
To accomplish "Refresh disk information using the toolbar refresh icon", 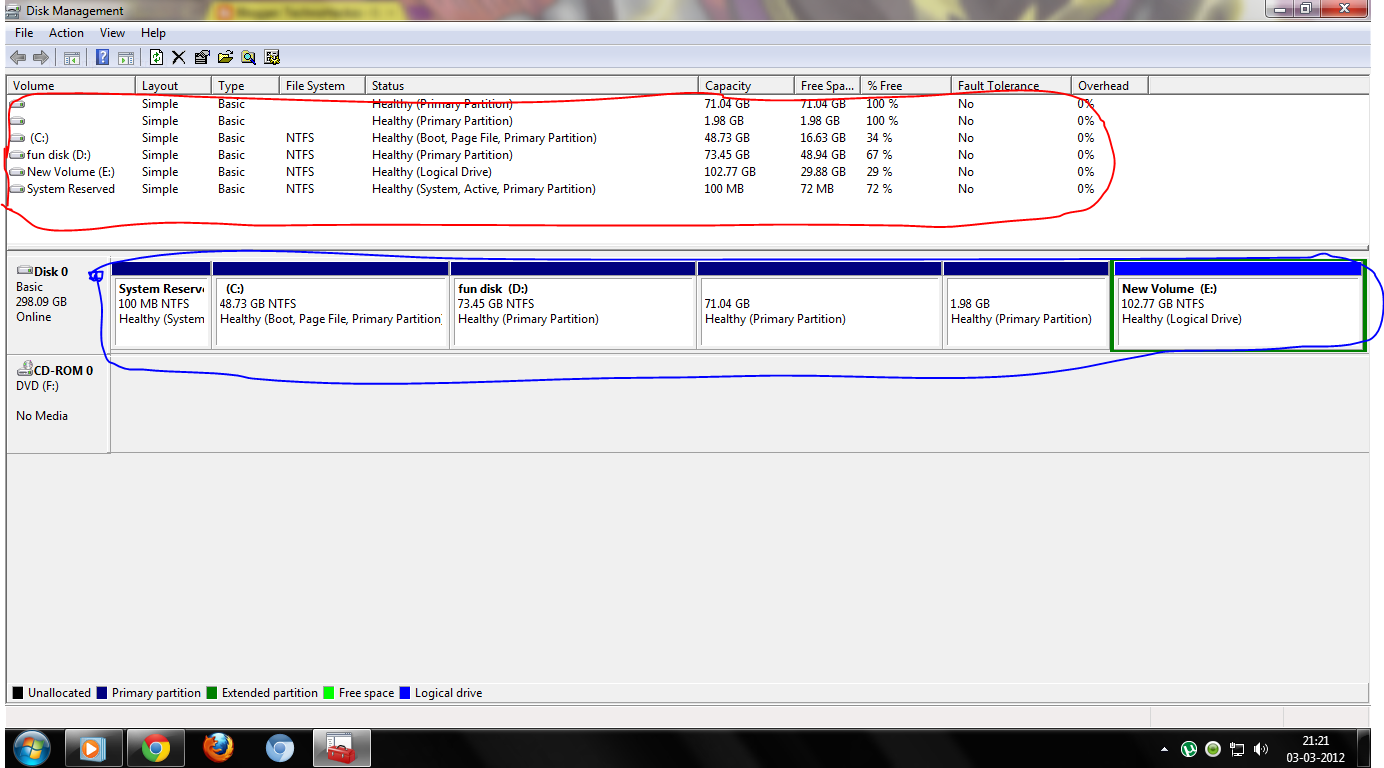I will click(155, 57).
